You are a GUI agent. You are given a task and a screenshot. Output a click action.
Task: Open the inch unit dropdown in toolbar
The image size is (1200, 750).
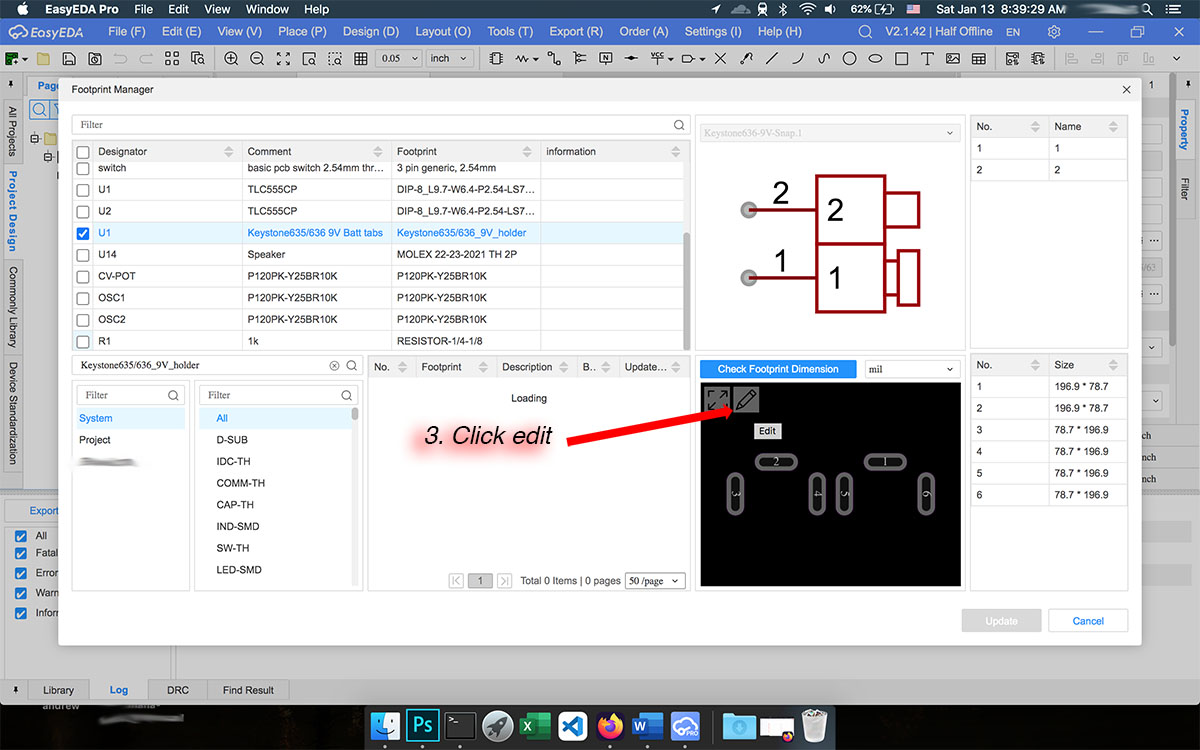tap(449, 59)
